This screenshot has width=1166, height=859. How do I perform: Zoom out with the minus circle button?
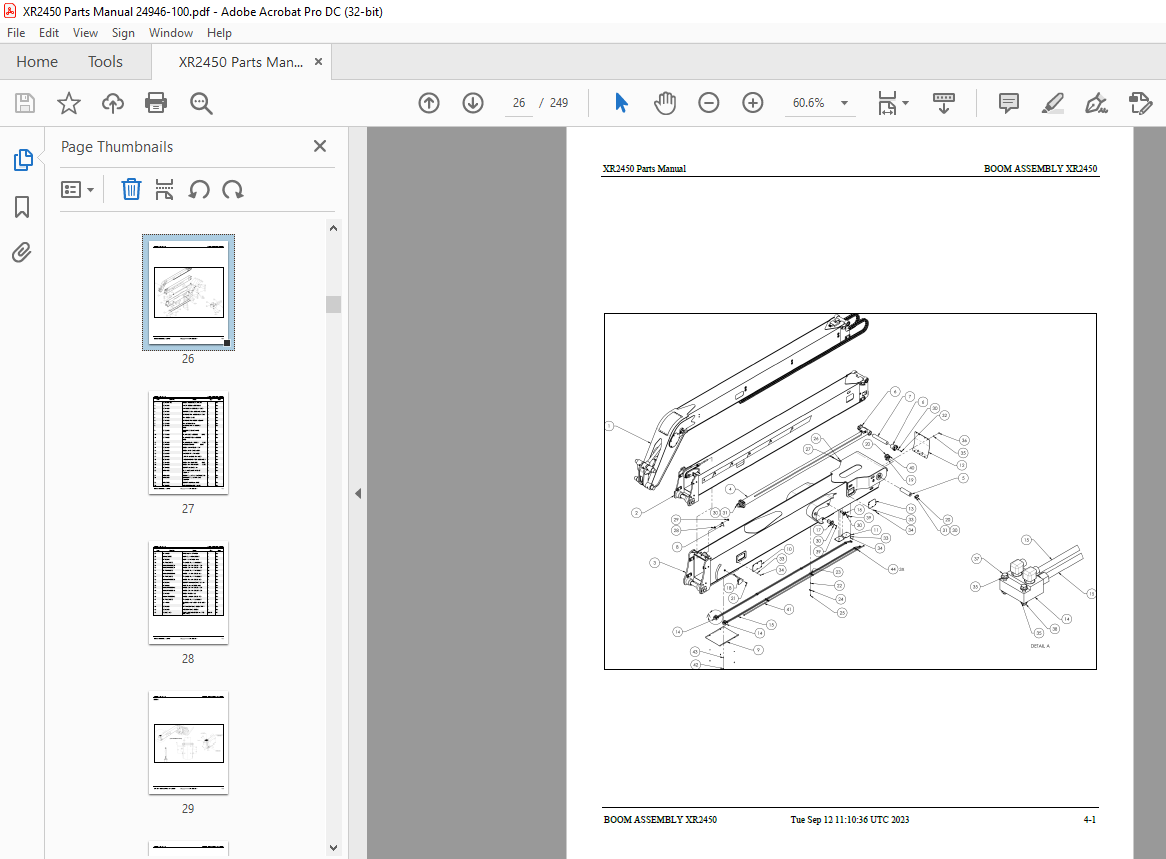709,103
